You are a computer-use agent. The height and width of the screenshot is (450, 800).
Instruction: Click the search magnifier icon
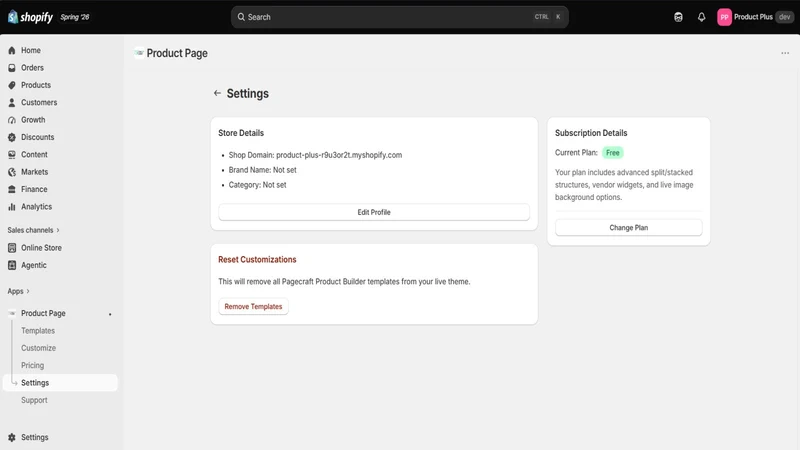[x=241, y=17]
